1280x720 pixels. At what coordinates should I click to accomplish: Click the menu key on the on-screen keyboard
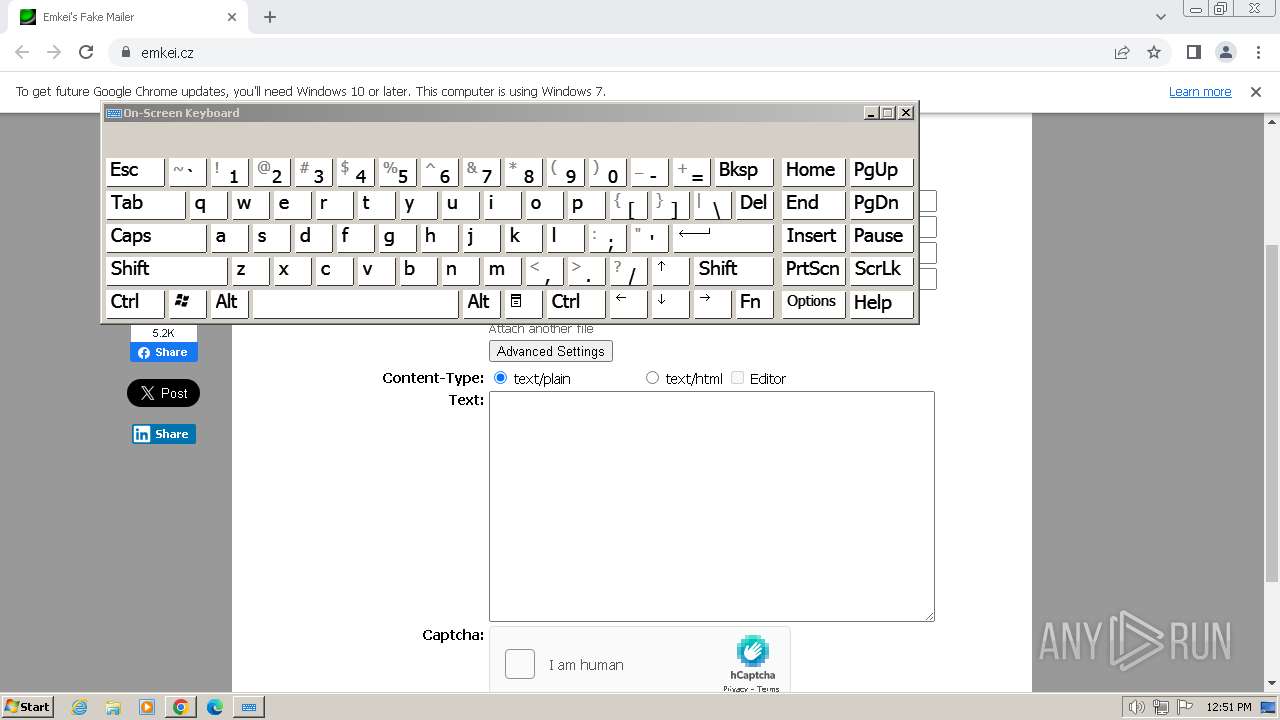click(x=522, y=302)
